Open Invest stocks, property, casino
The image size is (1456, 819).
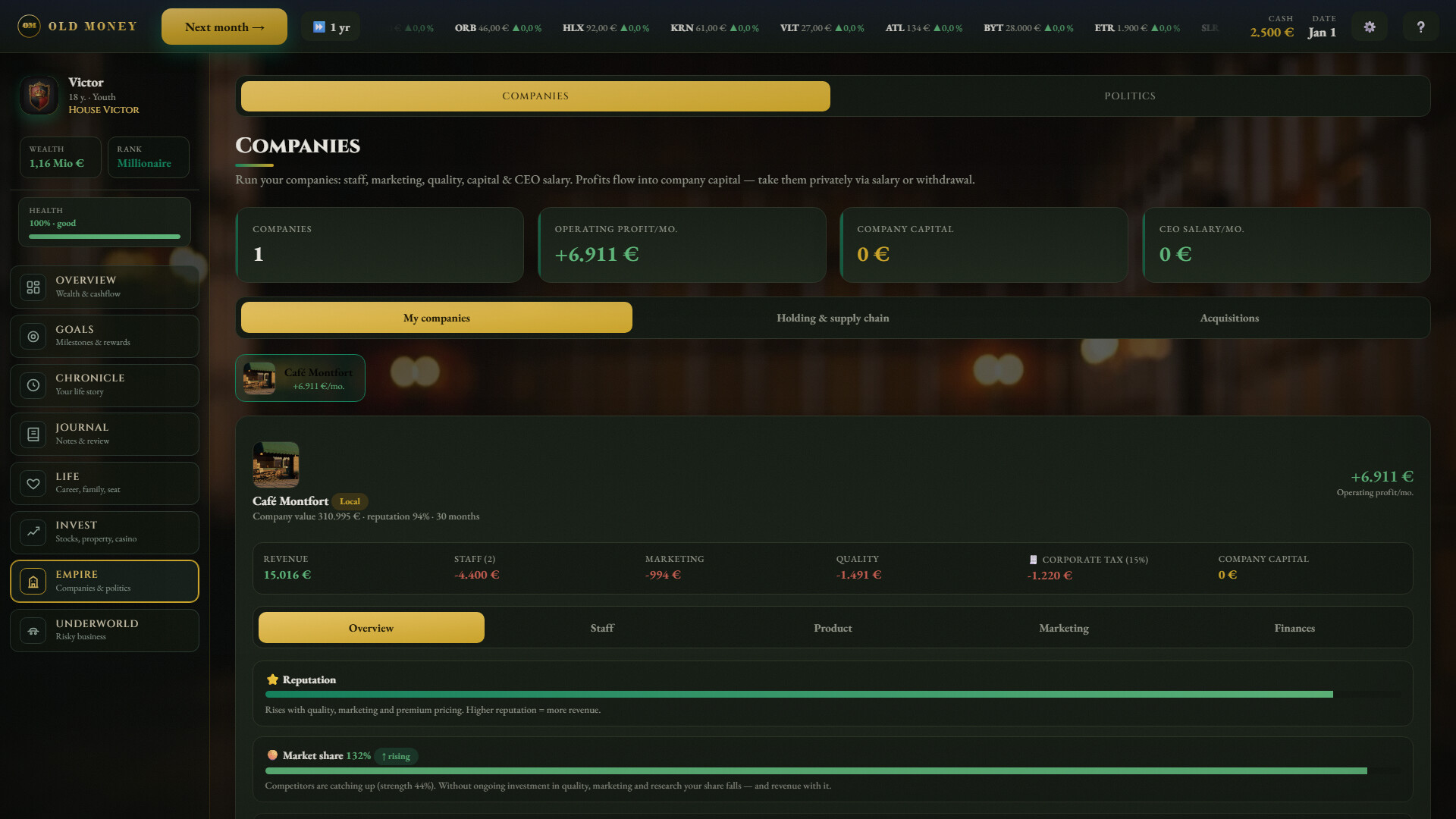pos(105,532)
